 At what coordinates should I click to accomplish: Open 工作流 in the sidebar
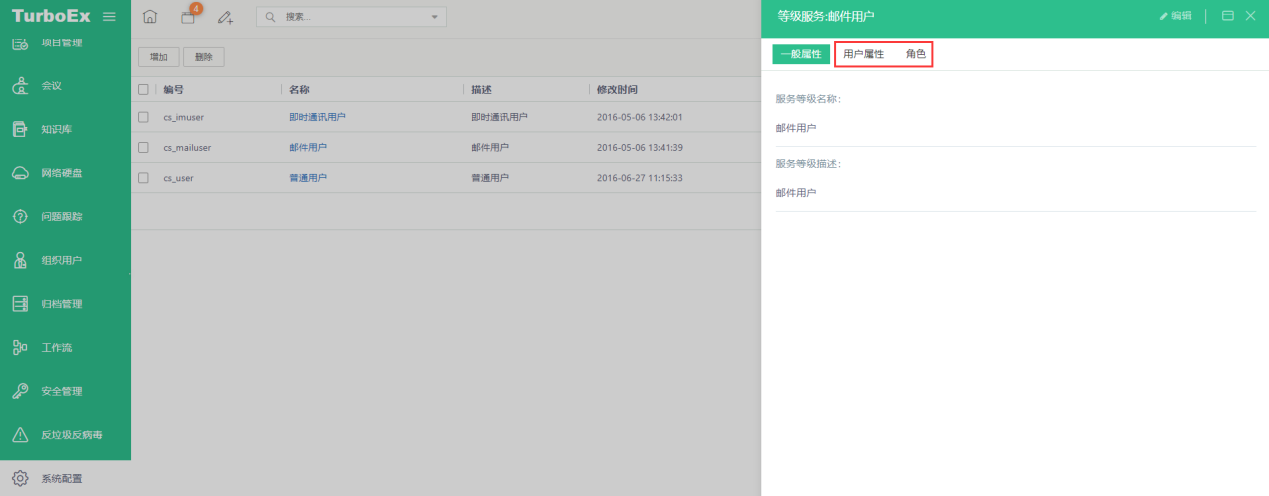pos(65,348)
